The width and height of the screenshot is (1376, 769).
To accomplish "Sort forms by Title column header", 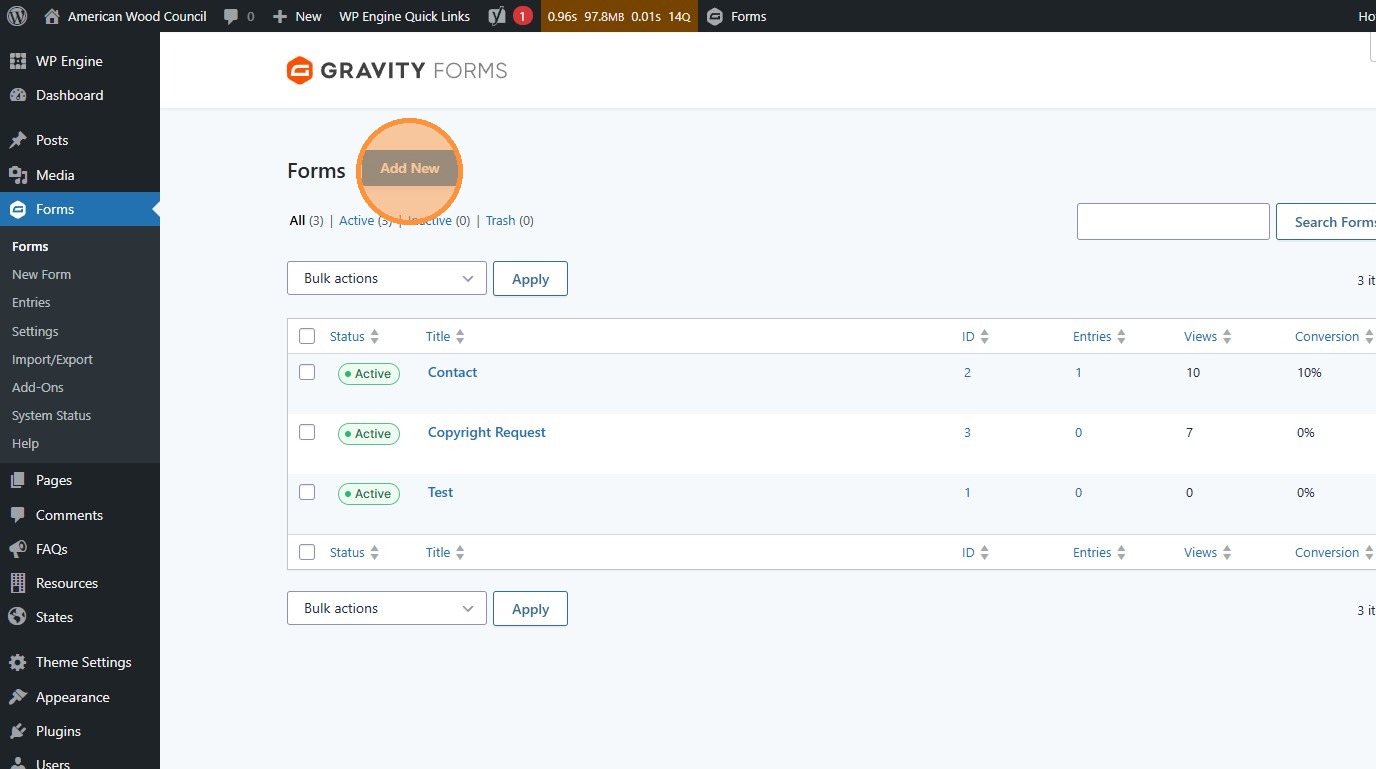I will (x=445, y=336).
